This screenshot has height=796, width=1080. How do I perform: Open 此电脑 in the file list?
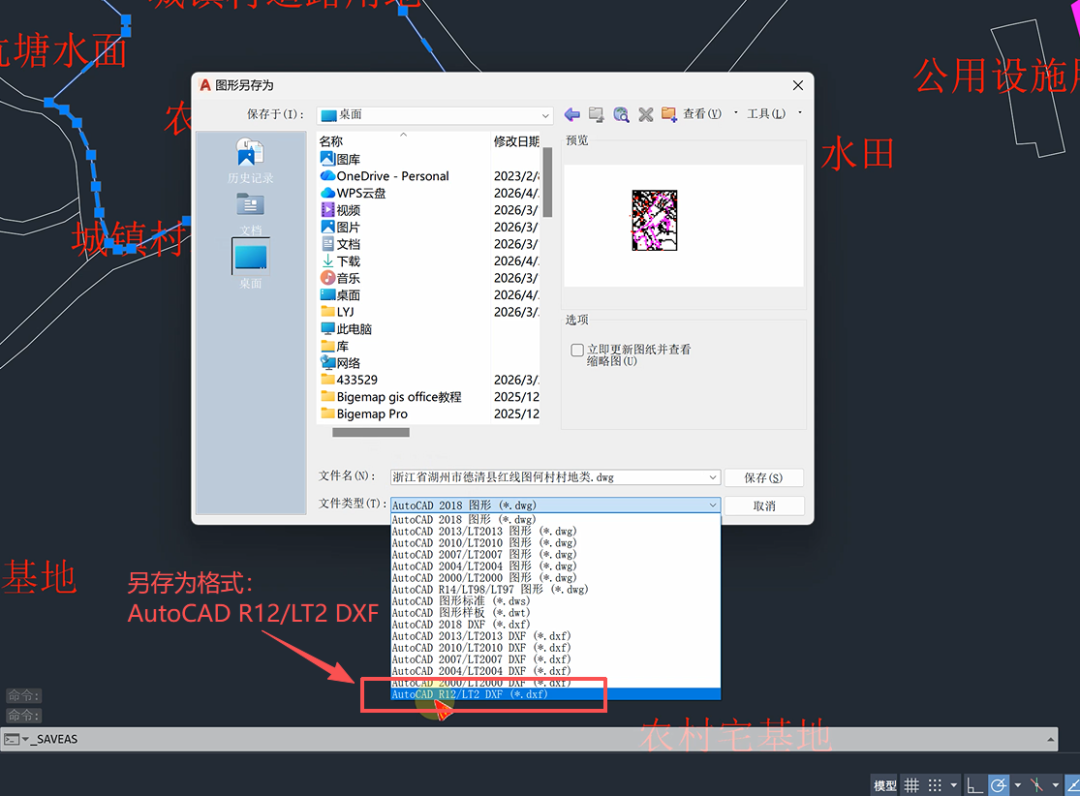[346, 329]
